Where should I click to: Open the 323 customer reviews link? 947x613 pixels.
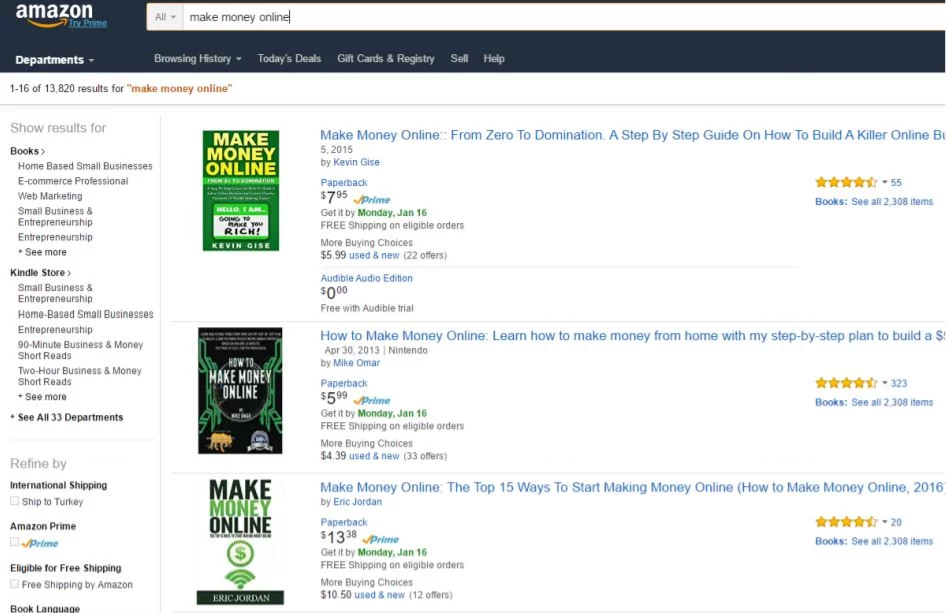899,384
